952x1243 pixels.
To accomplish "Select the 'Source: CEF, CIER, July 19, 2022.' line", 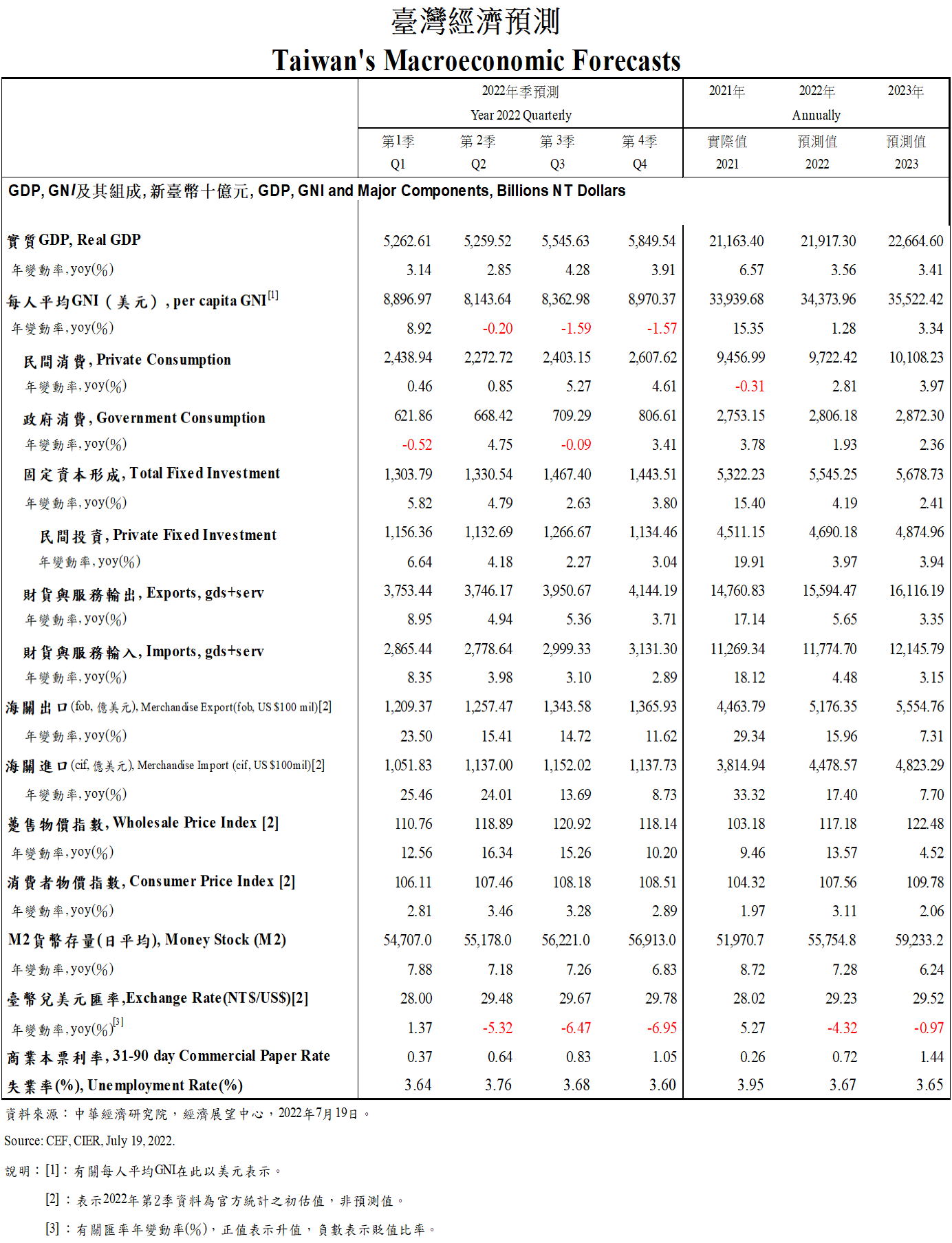I will point(89,1141).
